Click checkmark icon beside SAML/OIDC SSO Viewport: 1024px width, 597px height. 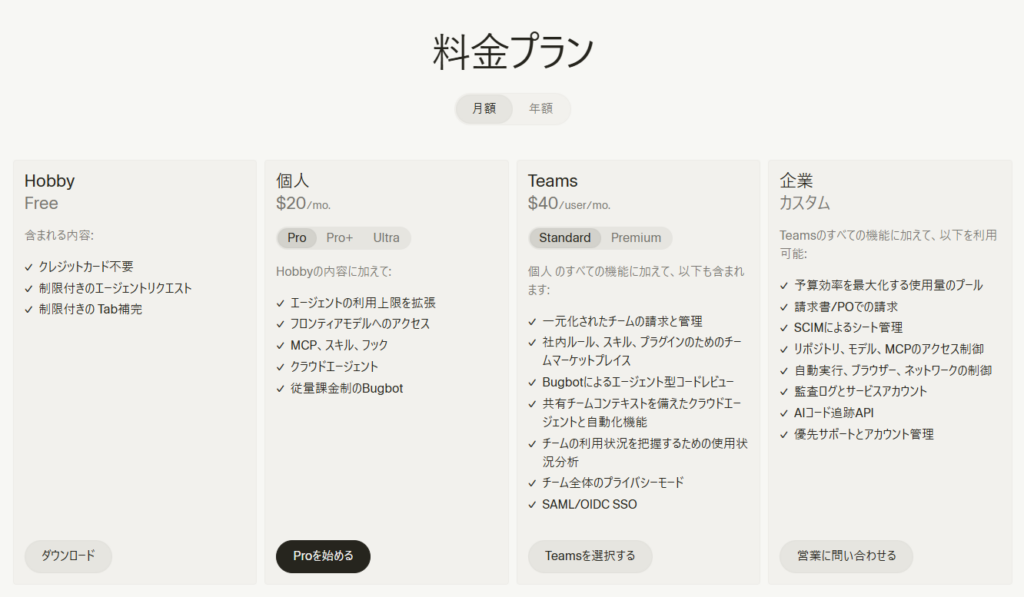(532, 505)
